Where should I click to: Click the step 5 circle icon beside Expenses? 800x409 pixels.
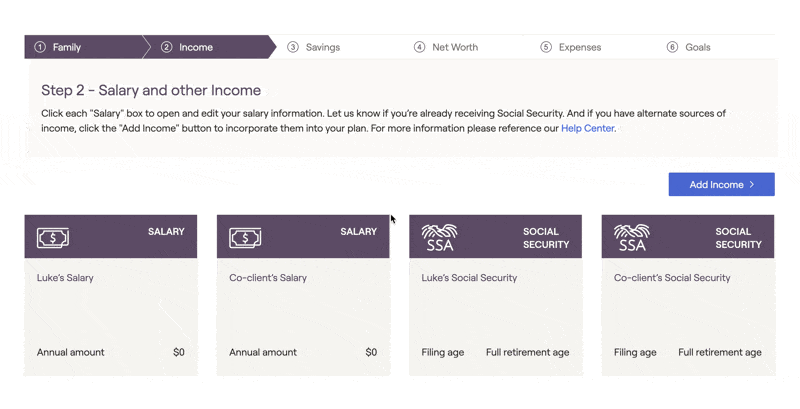pyautogui.click(x=546, y=47)
